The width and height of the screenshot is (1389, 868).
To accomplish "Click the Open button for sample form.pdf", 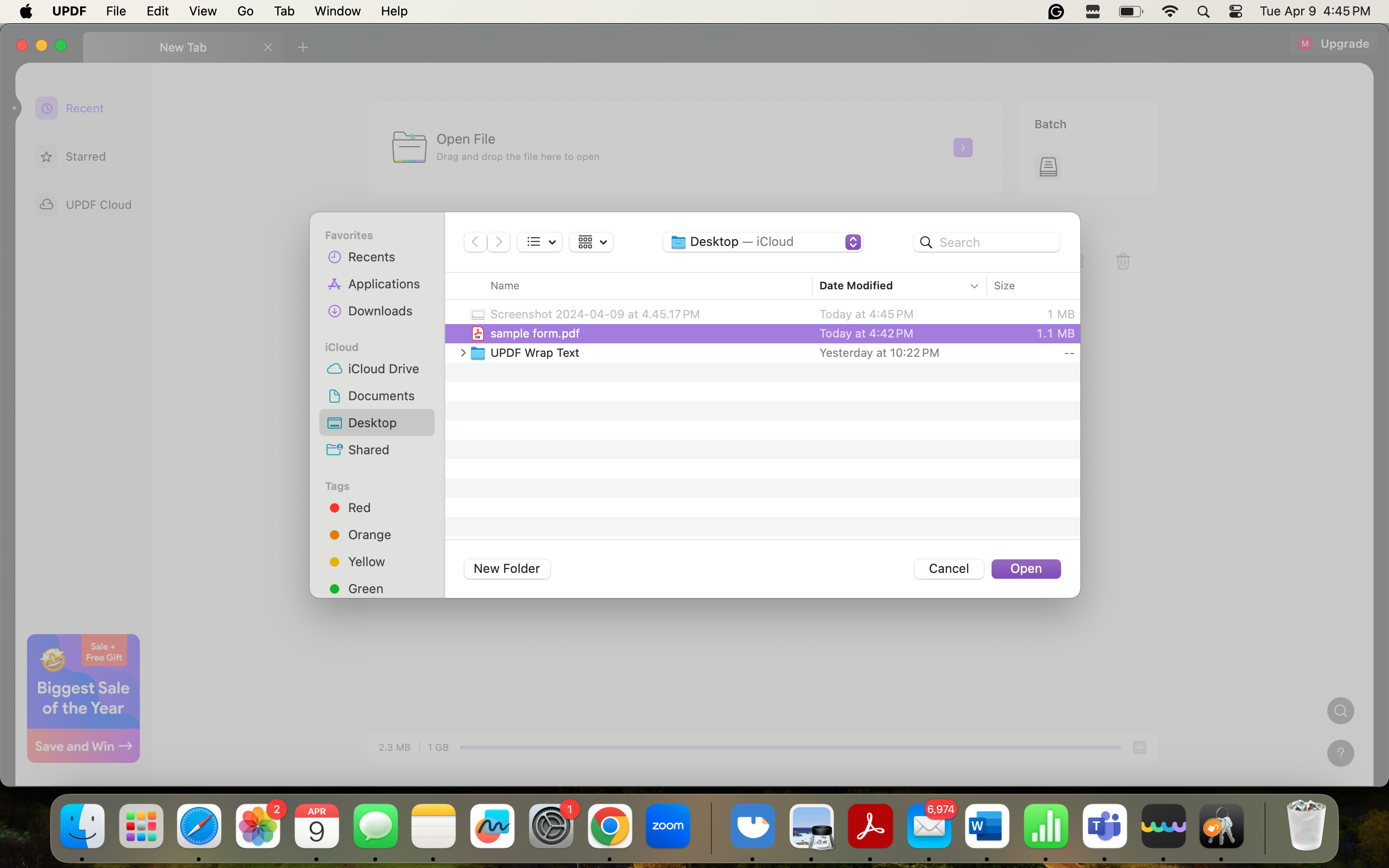I will pos(1025,568).
